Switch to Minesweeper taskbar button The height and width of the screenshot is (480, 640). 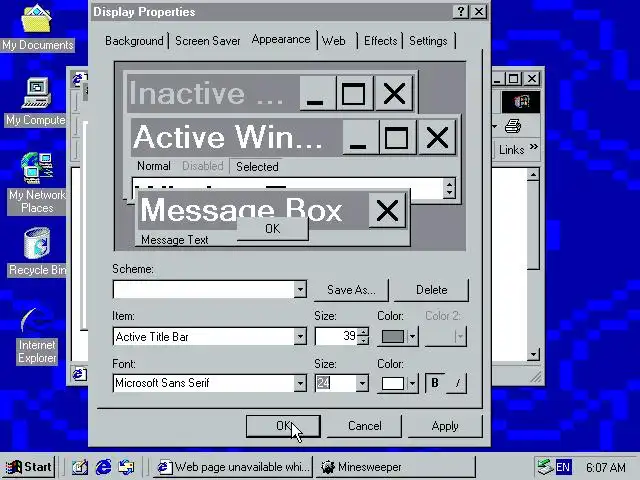[395, 467]
